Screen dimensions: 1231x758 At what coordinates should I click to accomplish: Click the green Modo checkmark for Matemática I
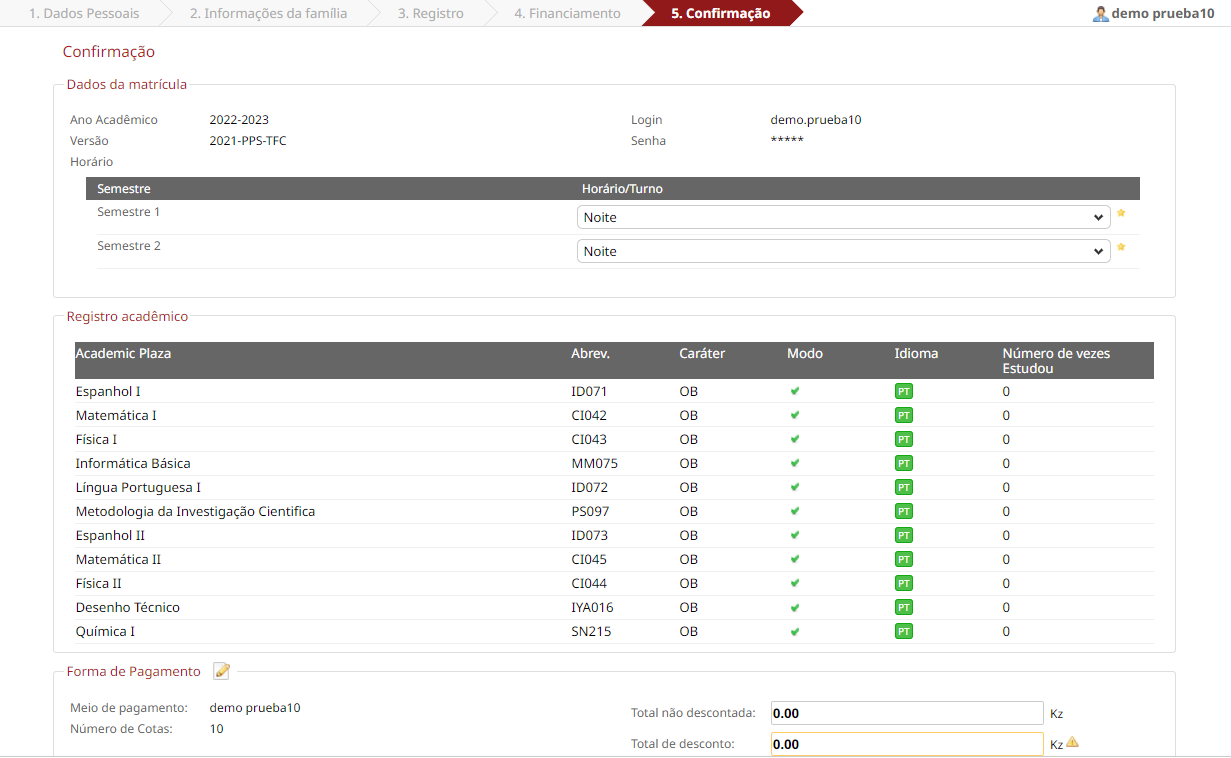pos(795,415)
